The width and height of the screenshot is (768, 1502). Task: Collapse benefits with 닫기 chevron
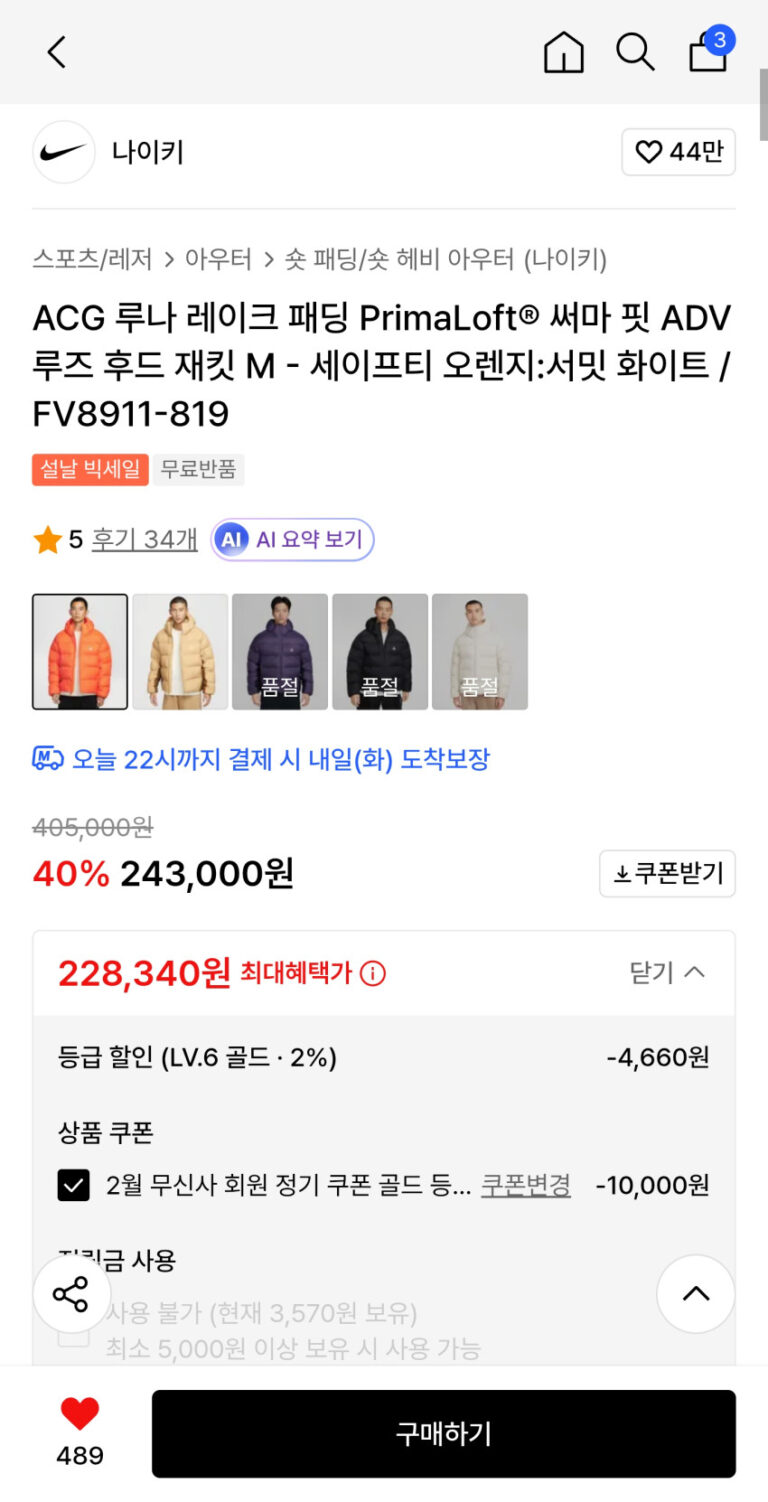pos(668,972)
